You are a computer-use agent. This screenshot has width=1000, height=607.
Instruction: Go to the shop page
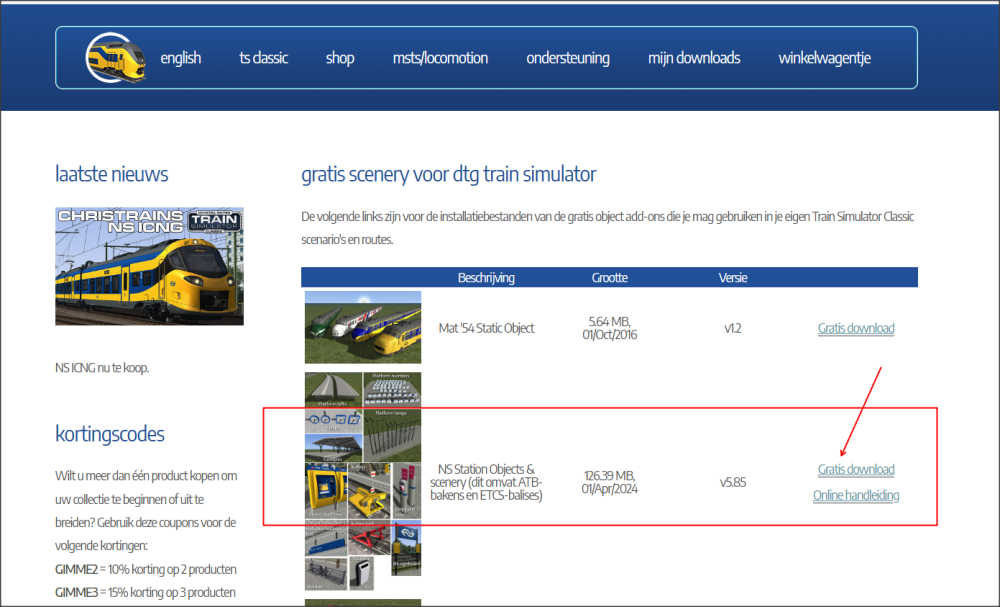[340, 58]
